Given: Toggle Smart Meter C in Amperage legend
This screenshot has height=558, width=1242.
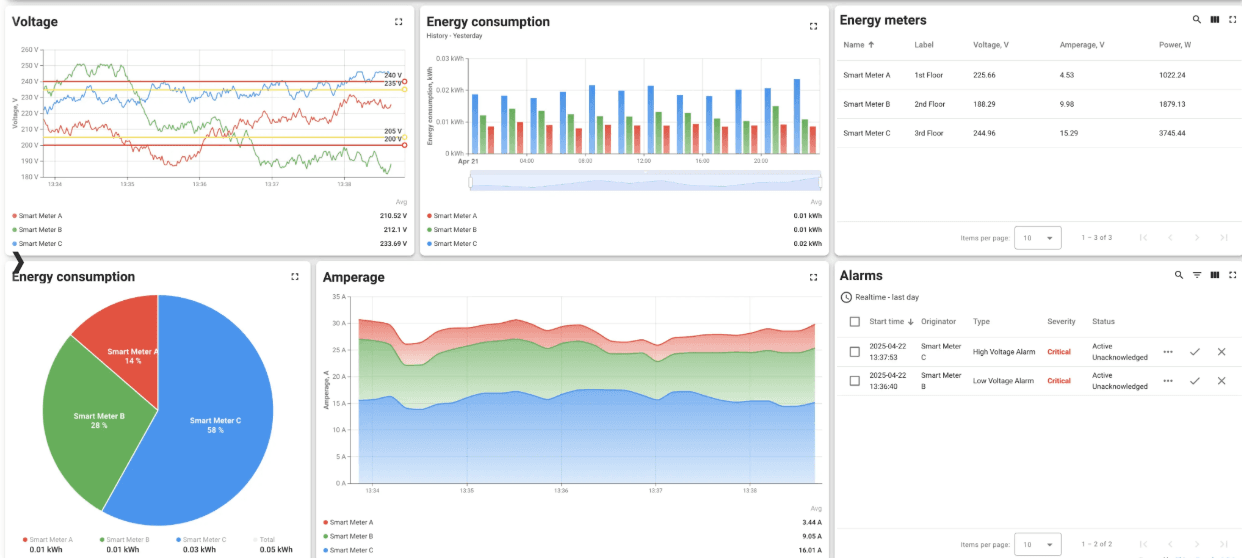Looking at the screenshot, I should (348, 550).
